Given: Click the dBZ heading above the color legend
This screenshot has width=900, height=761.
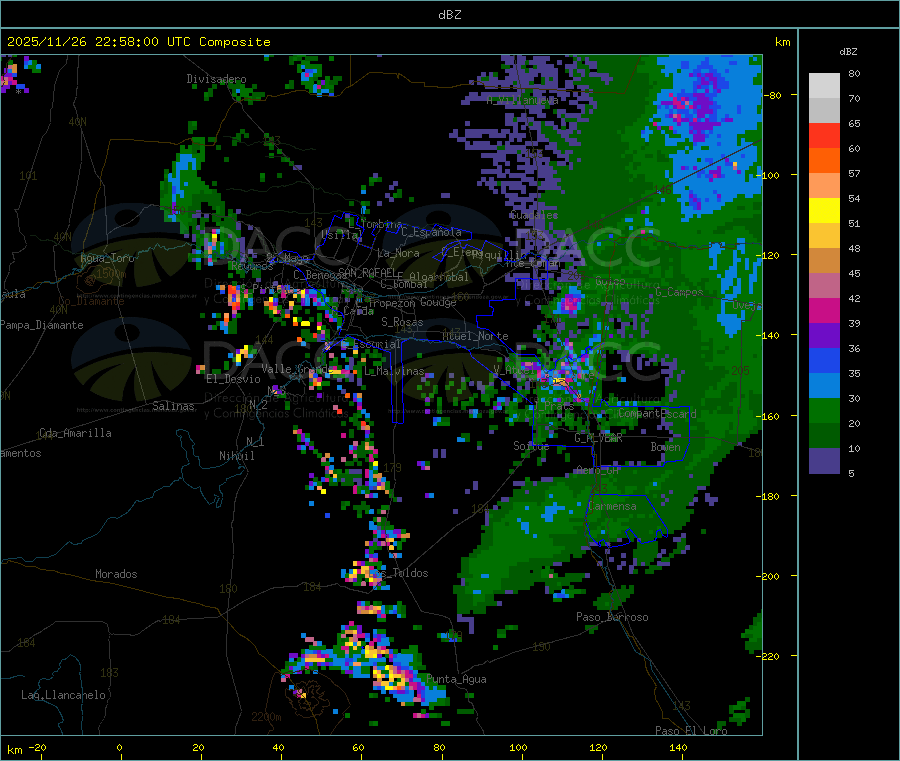Looking at the screenshot, I should (x=848, y=52).
